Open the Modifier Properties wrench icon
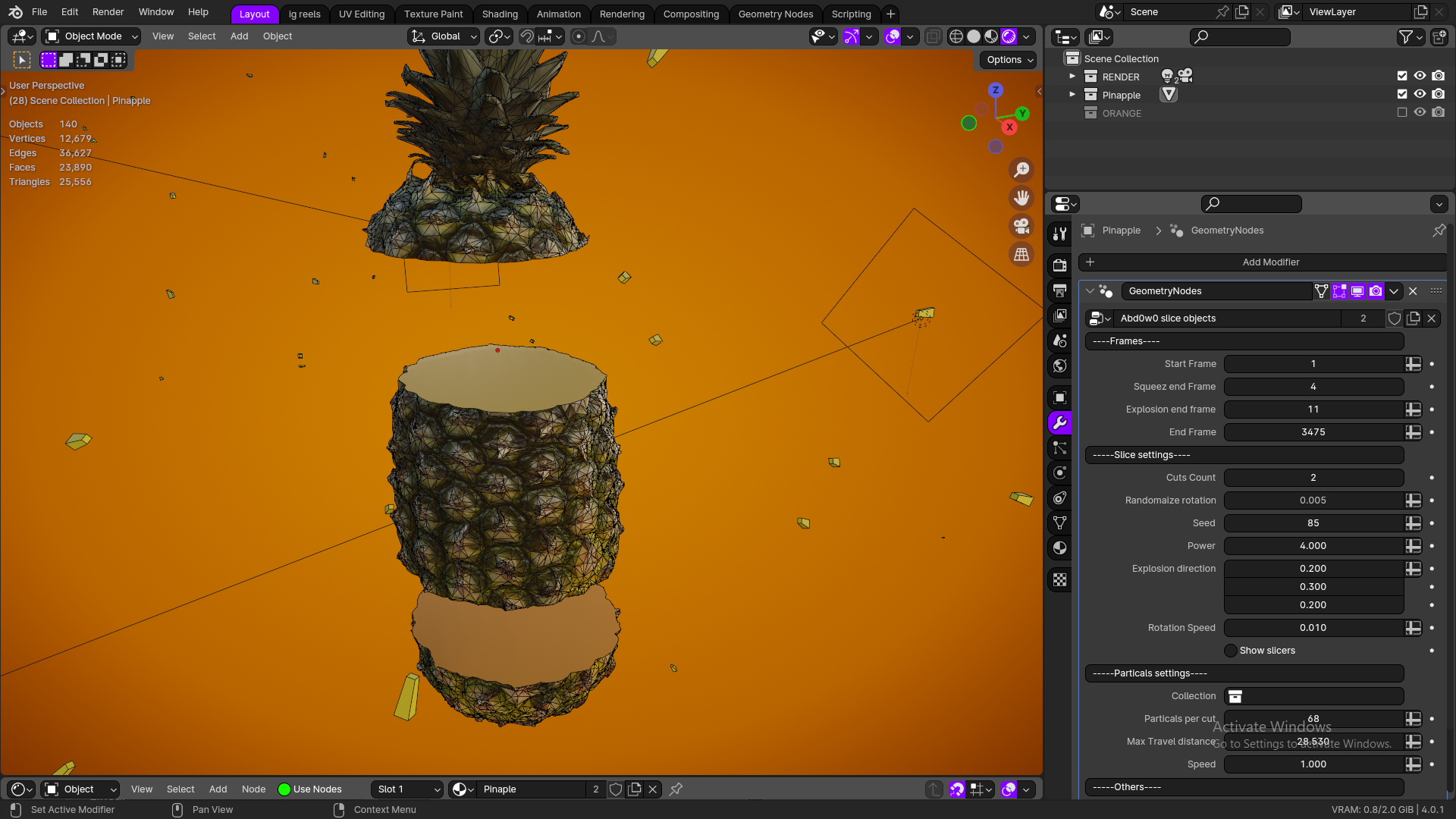 1059,422
